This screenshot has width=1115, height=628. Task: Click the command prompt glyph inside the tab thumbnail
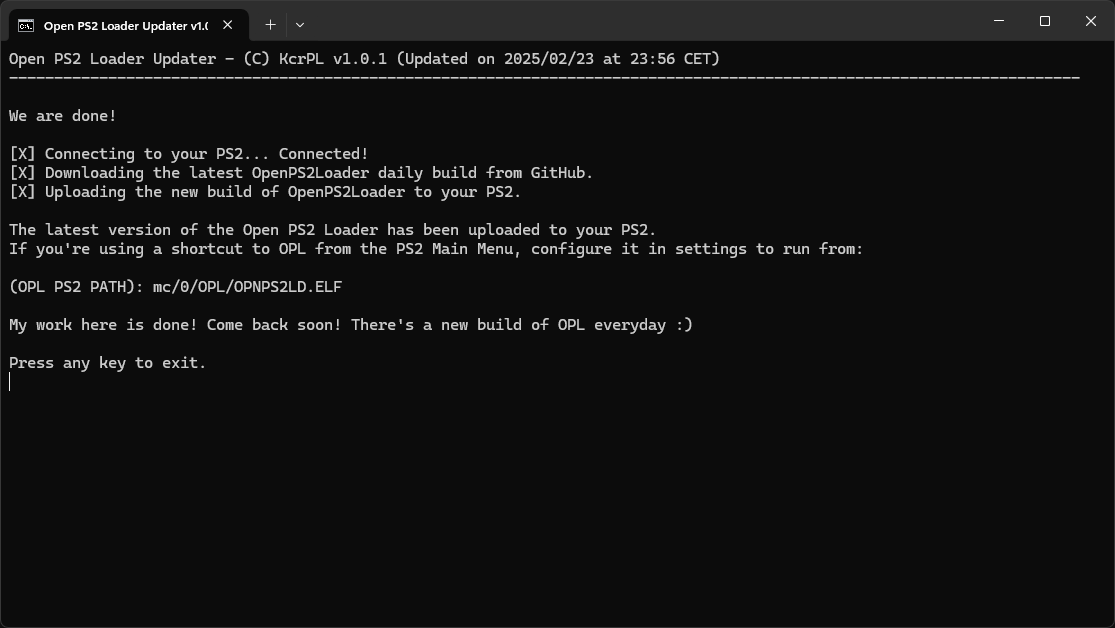coord(25,24)
